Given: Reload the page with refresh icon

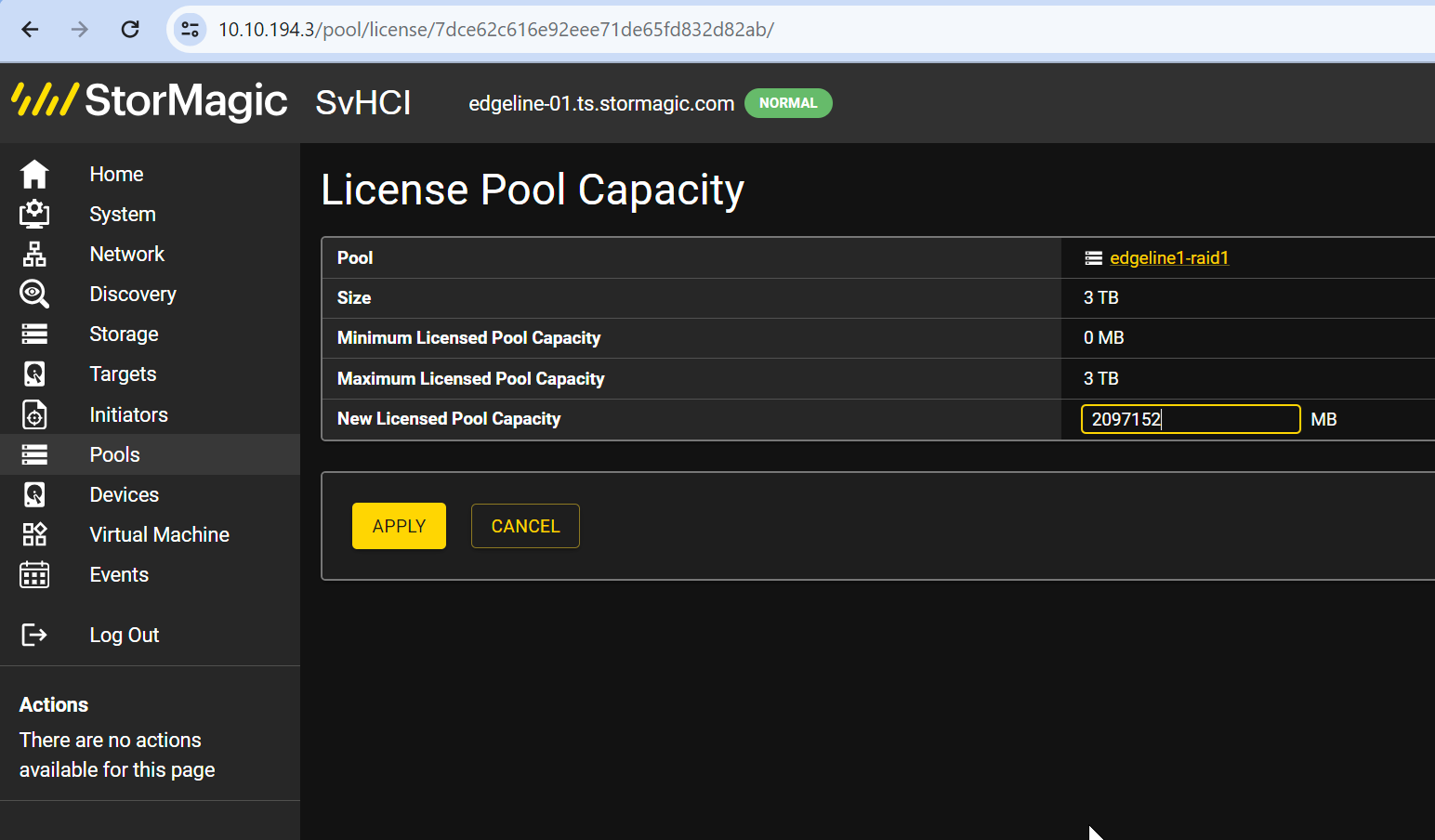Looking at the screenshot, I should pyautogui.click(x=130, y=30).
